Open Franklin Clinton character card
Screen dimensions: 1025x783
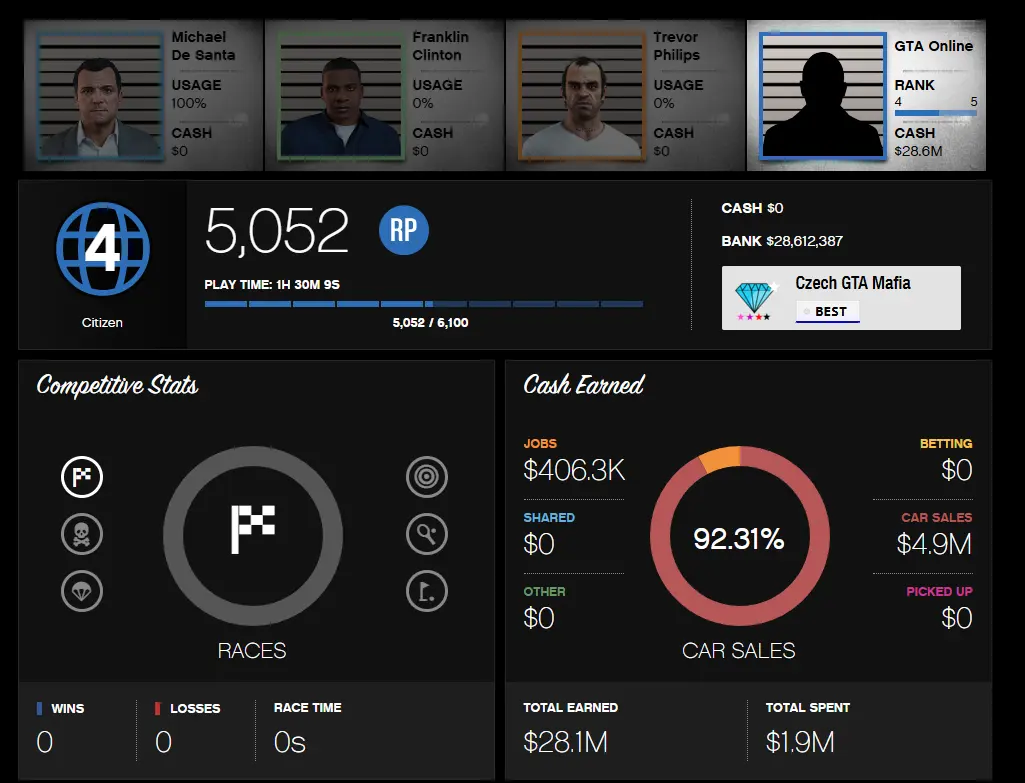[384, 95]
